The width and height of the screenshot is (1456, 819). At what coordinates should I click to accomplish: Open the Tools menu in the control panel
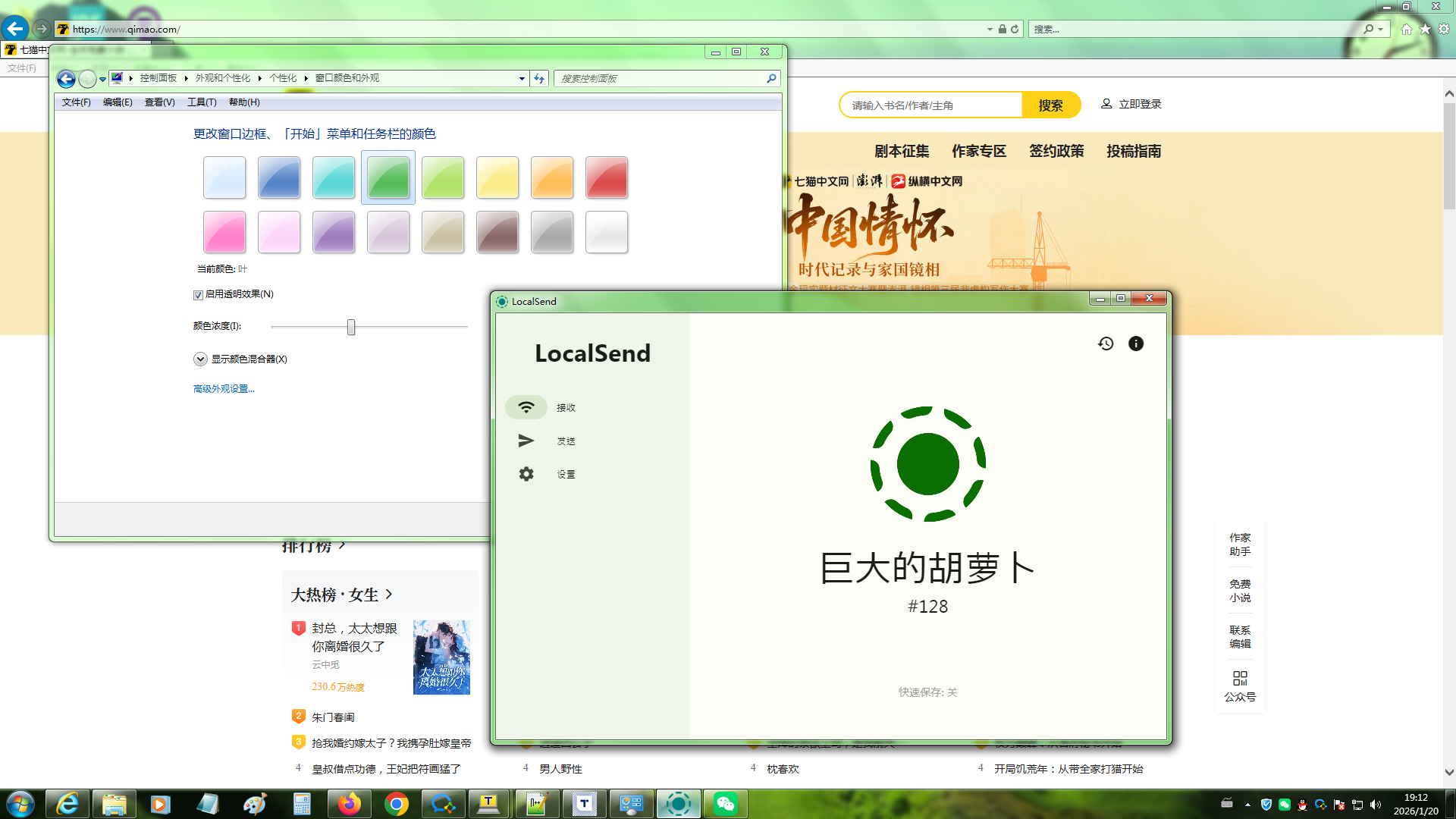coord(202,102)
